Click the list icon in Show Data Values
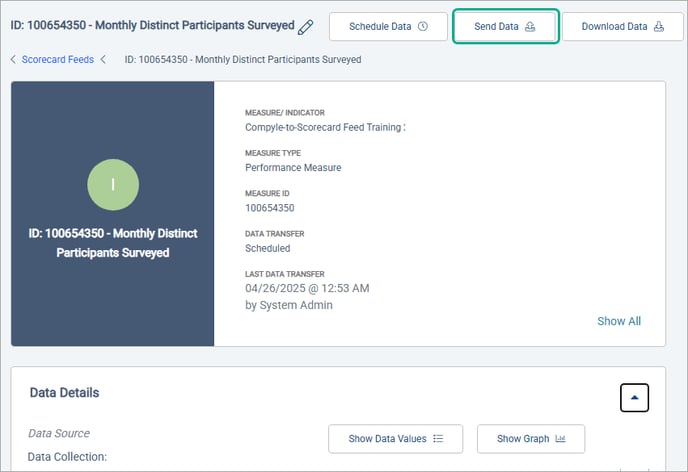688x472 pixels. click(x=440, y=439)
